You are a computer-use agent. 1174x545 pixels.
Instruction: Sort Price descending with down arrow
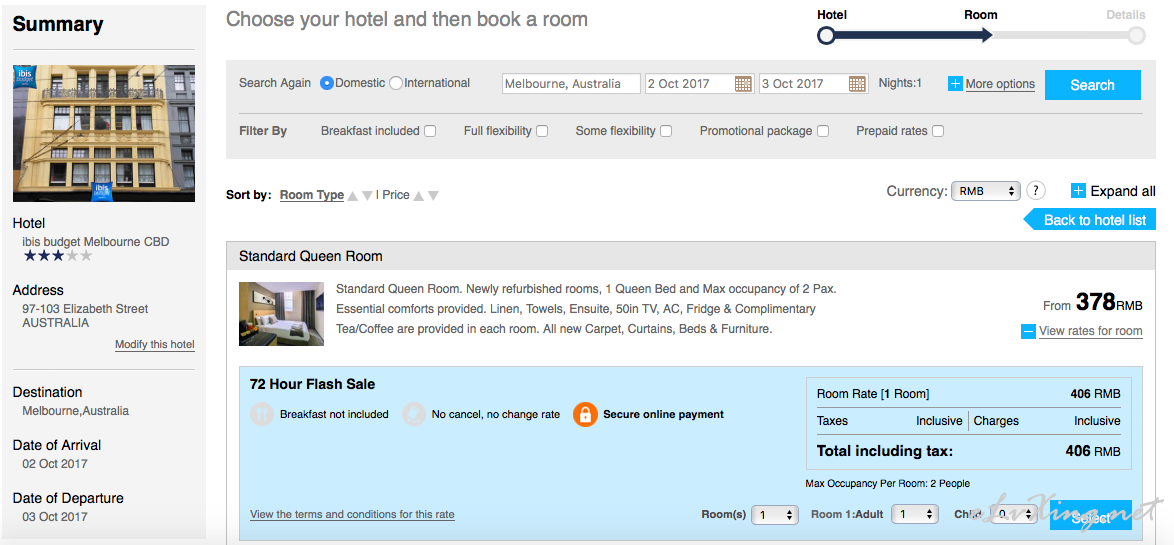433,195
